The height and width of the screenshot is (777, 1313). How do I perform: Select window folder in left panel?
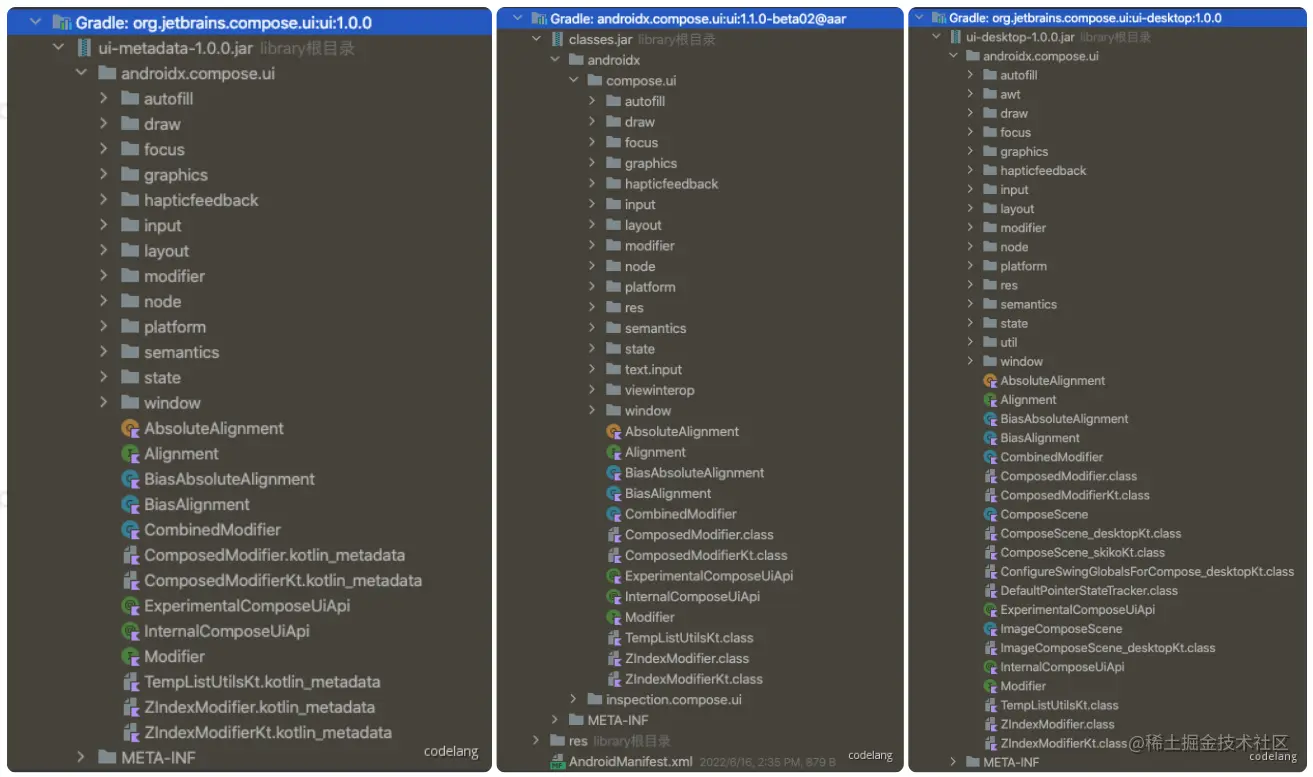click(172, 403)
